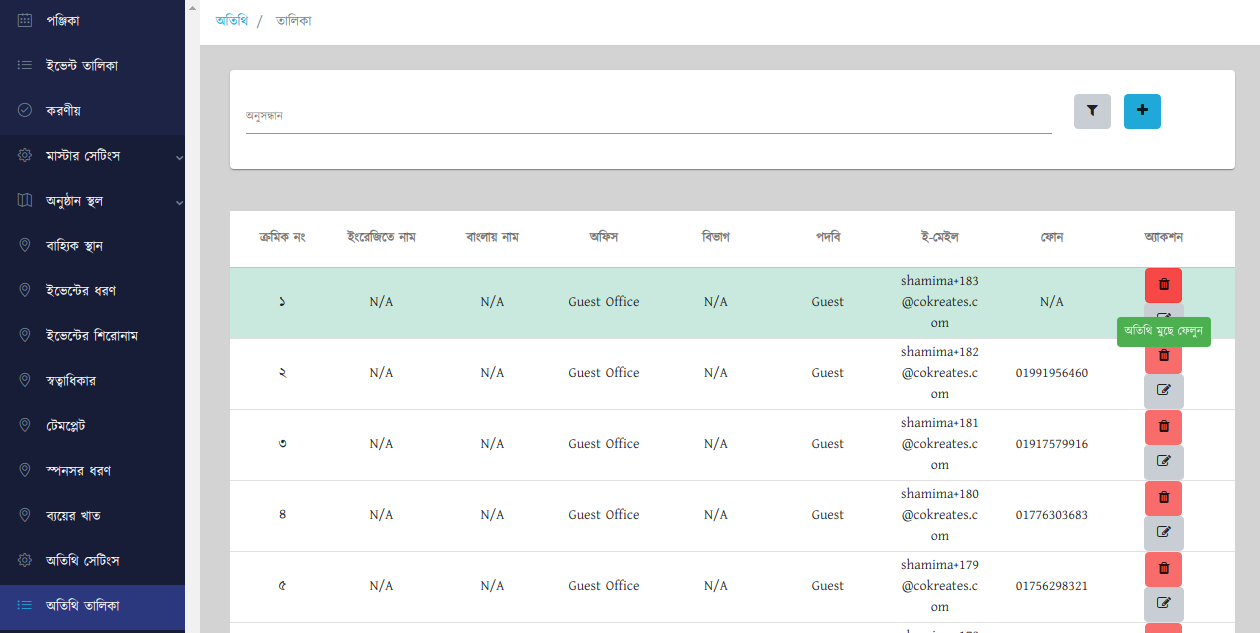
Task: Select the active অতিথি তালিকা menu item
Action: 92,606
